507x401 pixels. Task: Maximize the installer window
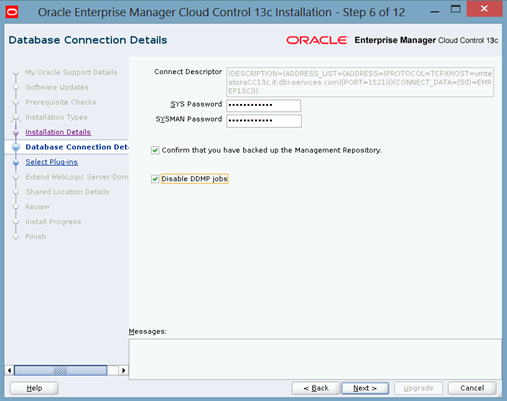455,9
